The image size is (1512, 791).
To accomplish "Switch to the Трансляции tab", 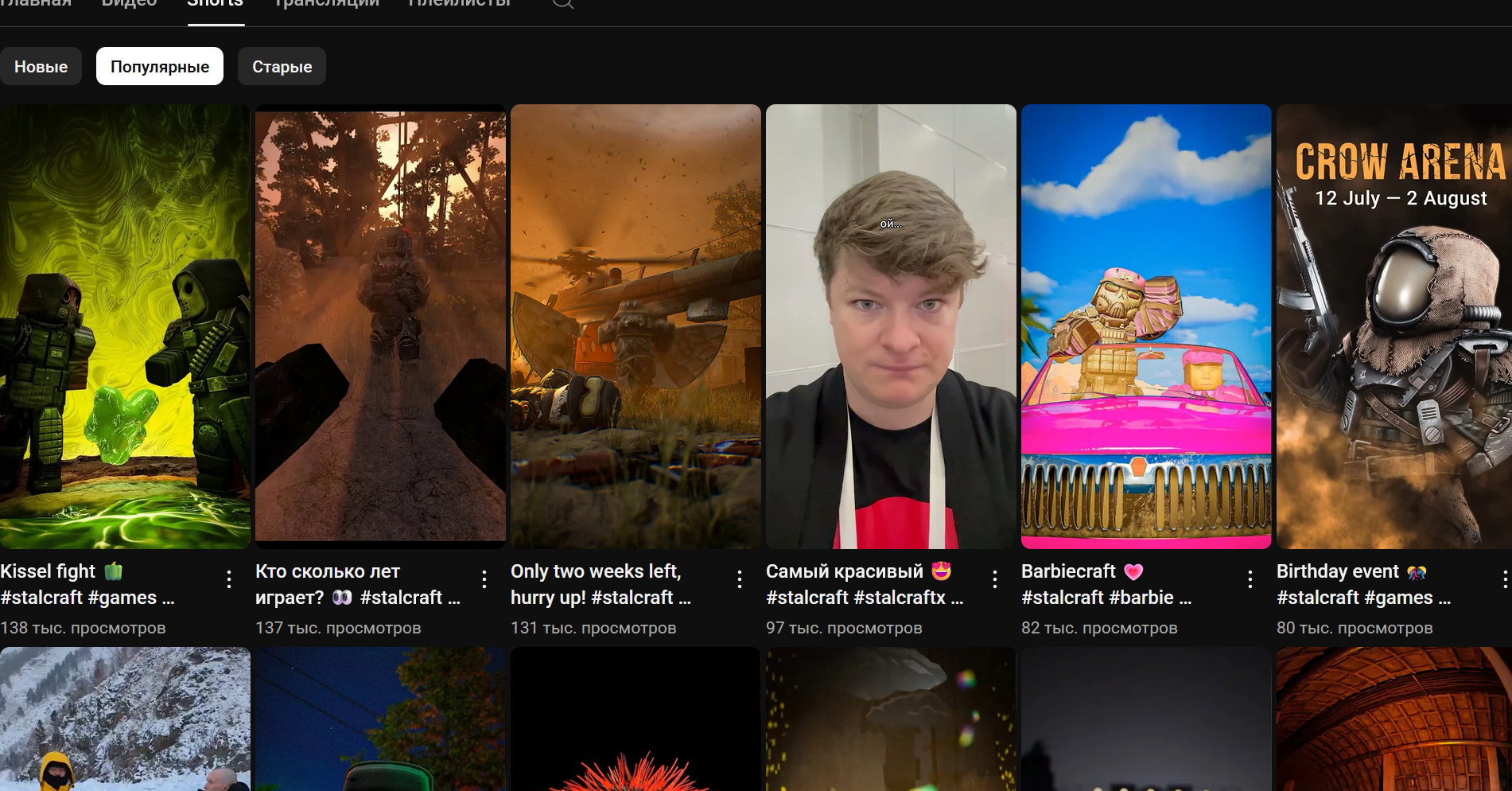I will point(326,4).
